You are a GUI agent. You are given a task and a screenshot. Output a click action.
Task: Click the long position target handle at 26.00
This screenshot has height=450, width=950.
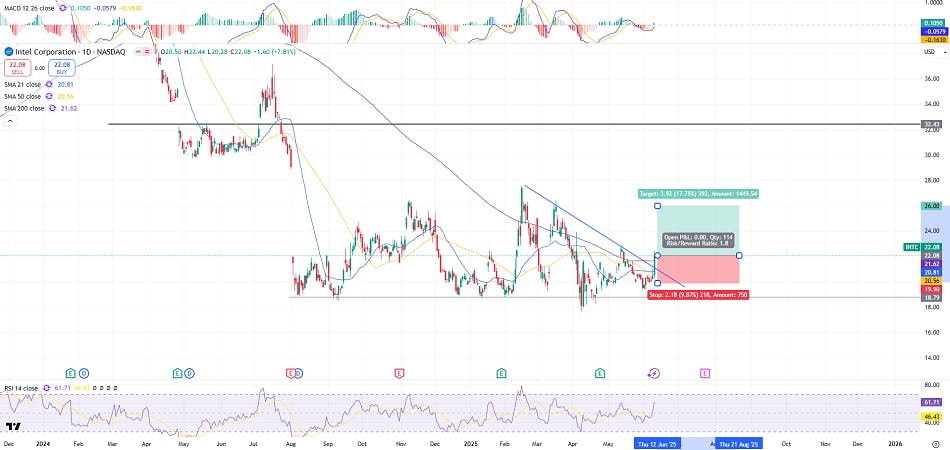[x=657, y=206]
